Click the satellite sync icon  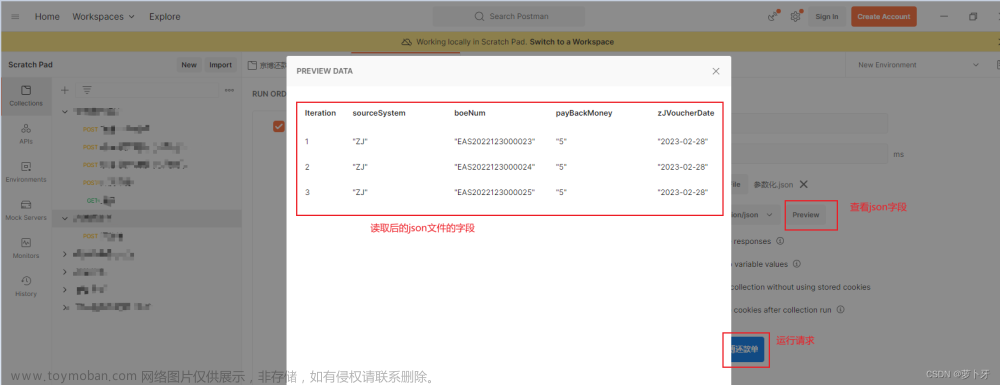(772, 17)
